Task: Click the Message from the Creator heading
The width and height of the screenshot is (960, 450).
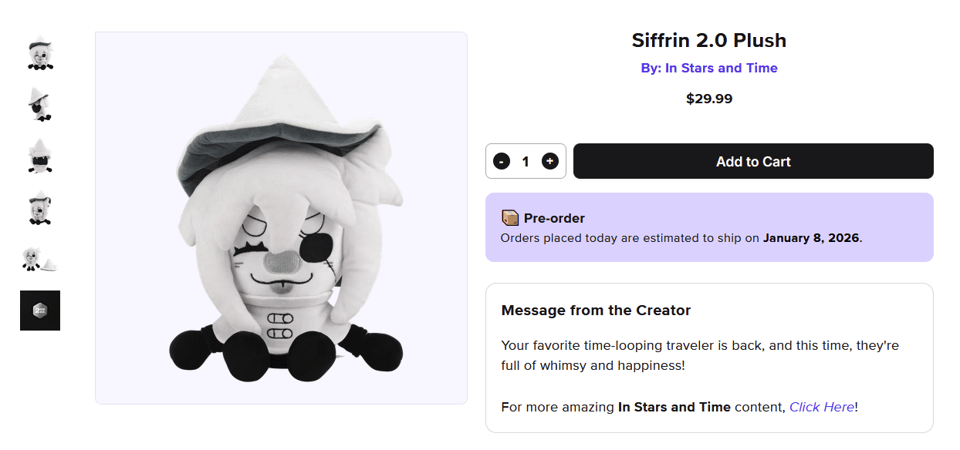Action: [x=596, y=310]
